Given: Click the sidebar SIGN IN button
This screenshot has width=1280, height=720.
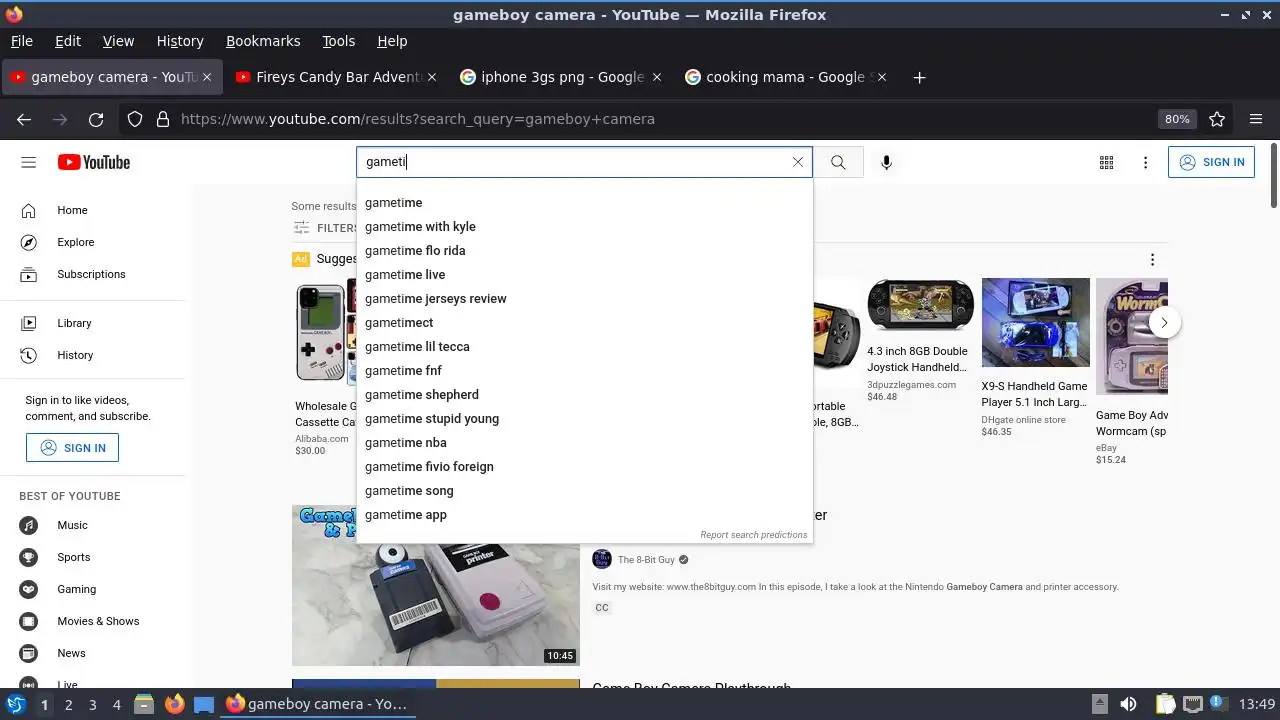Looking at the screenshot, I should click(x=72, y=448).
